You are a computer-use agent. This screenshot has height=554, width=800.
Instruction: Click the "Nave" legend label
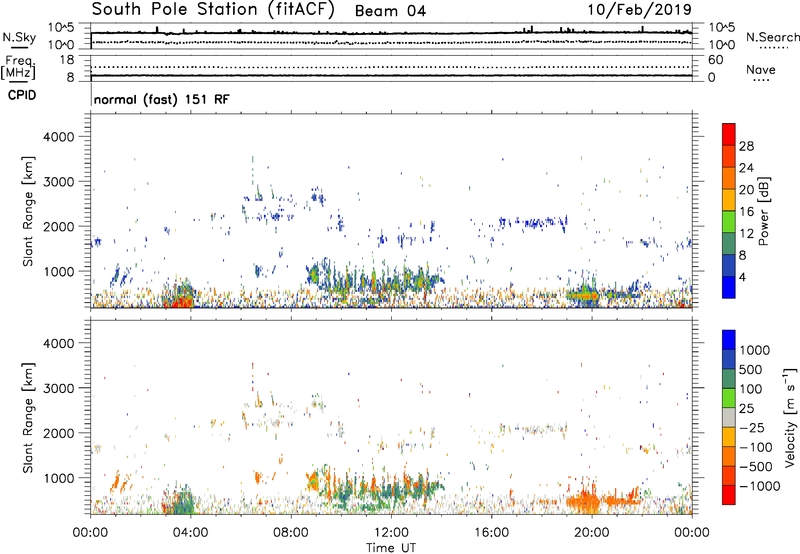click(x=761, y=69)
